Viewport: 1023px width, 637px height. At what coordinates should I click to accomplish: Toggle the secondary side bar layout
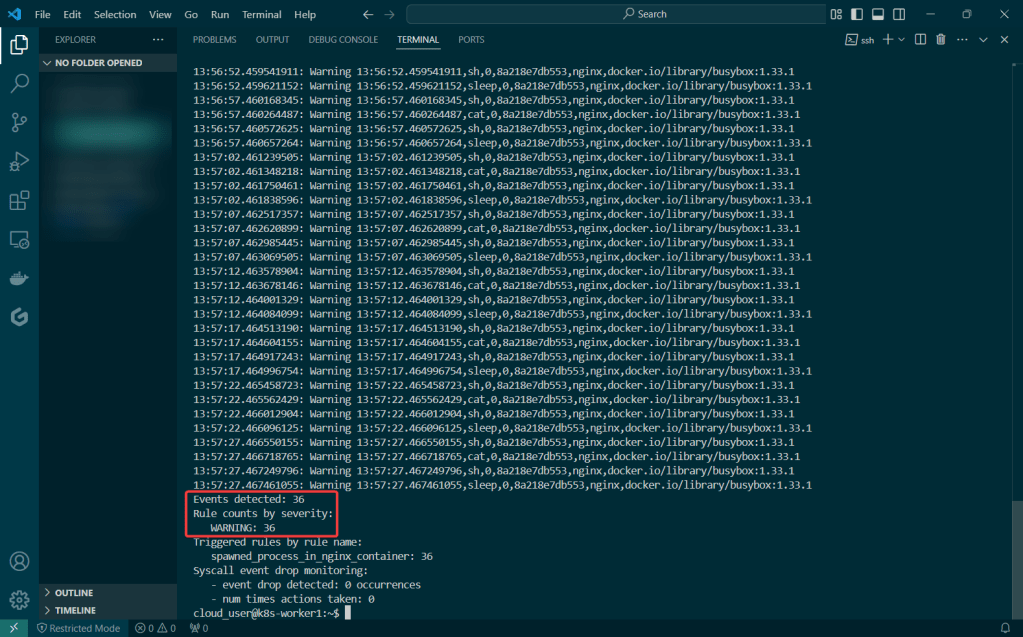tap(899, 15)
